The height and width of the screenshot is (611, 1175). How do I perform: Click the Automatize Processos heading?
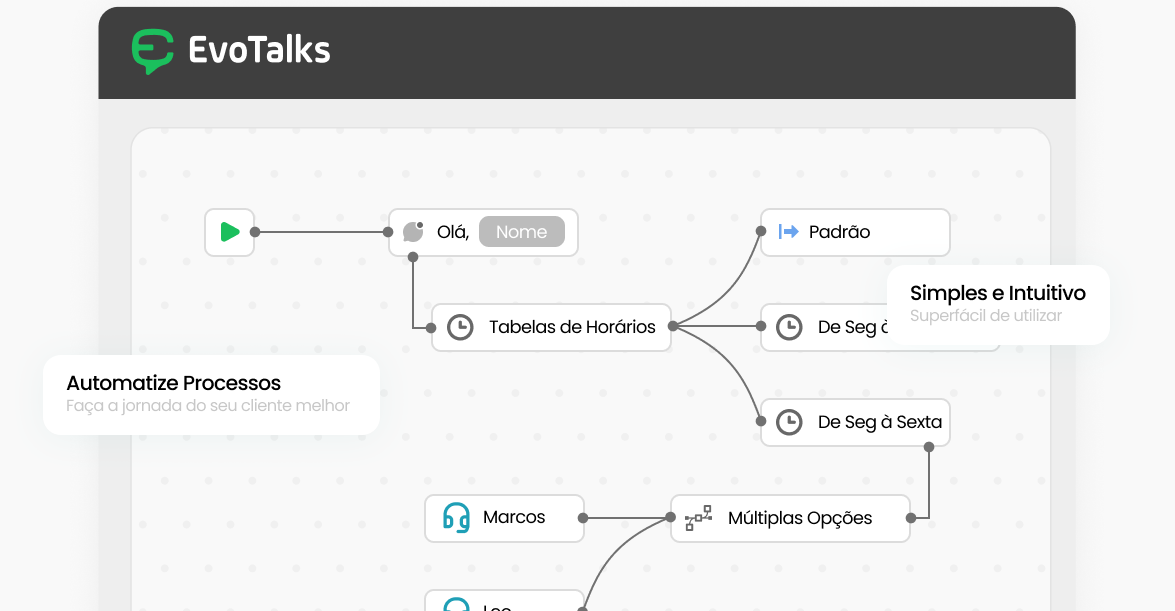coord(174,383)
